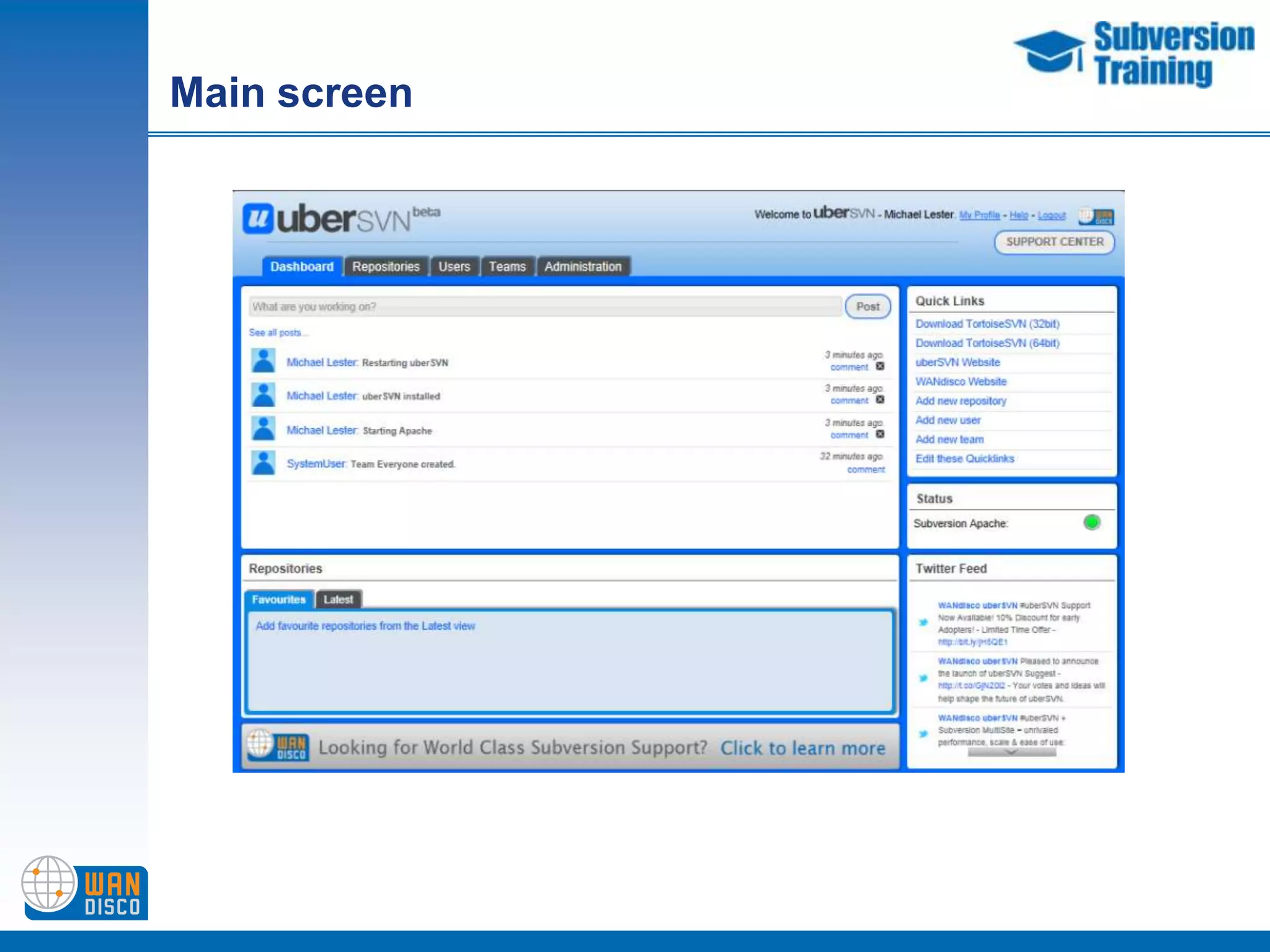The height and width of the screenshot is (952, 1270).
Task: Expand the Twitter Feed down arrow
Action: [x=1011, y=752]
